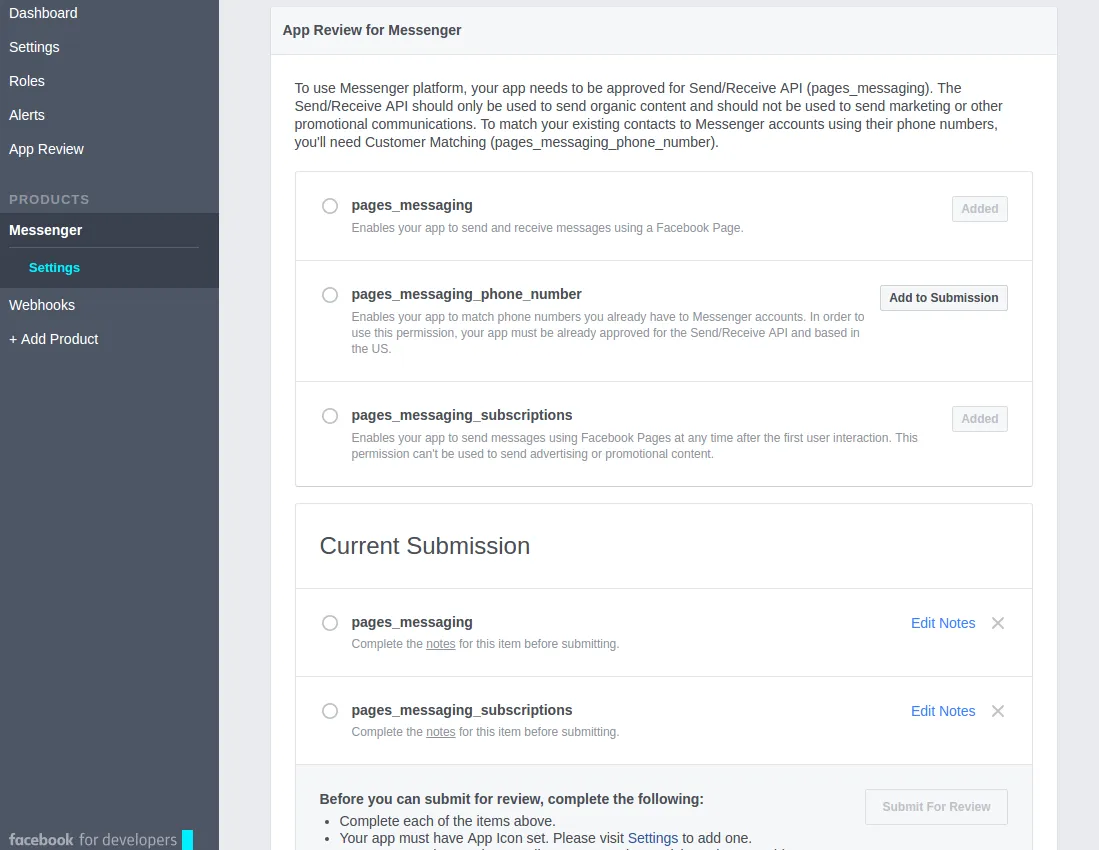Screen dimensions: 1099x850
Task: Open Edit Notes for pages_messaging_subscriptions
Action: [x=942, y=711]
